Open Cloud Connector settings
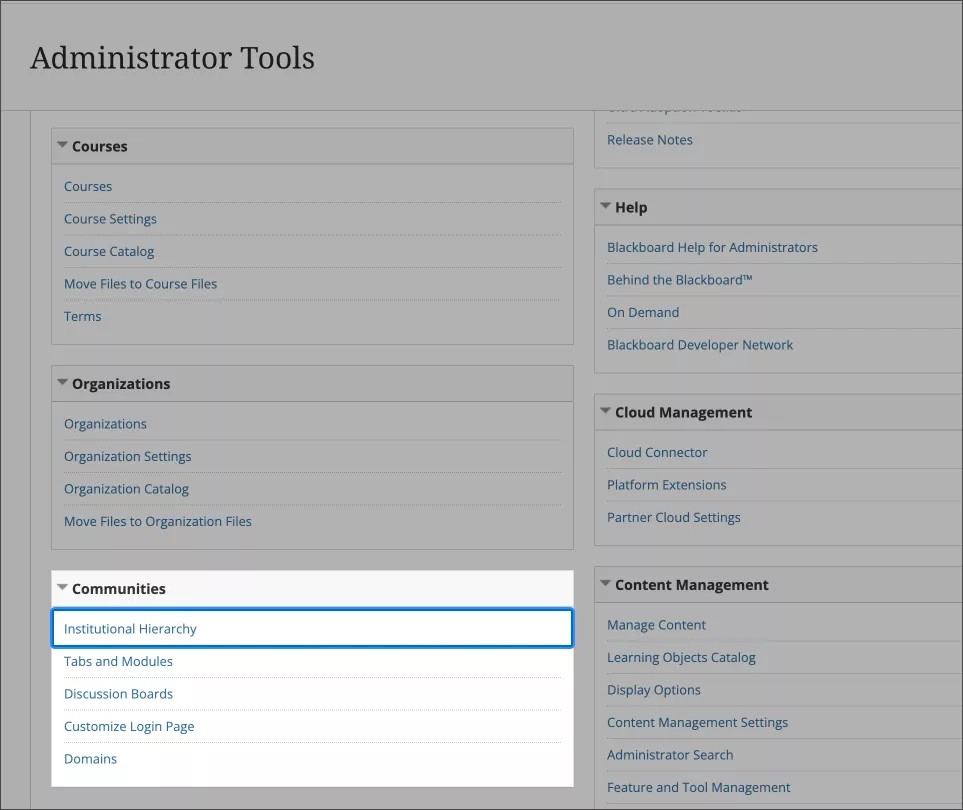 657,452
